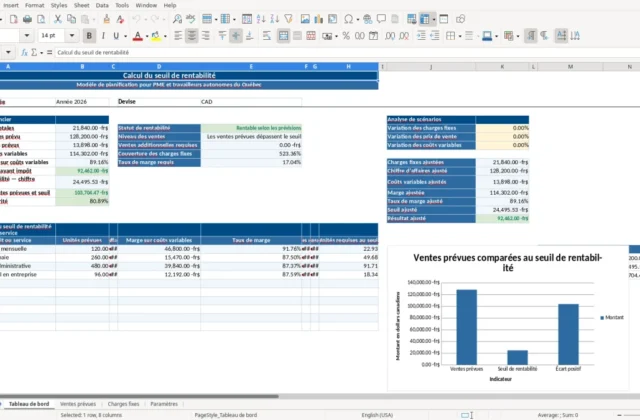Cut the selection with the scissors icon
640x420 pixels.
pyautogui.click(x=58, y=19)
